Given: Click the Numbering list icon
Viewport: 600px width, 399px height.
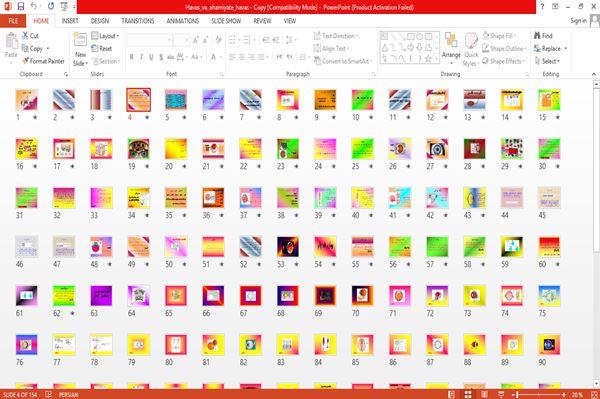Looking at the screenshot, I should point(248,40).
